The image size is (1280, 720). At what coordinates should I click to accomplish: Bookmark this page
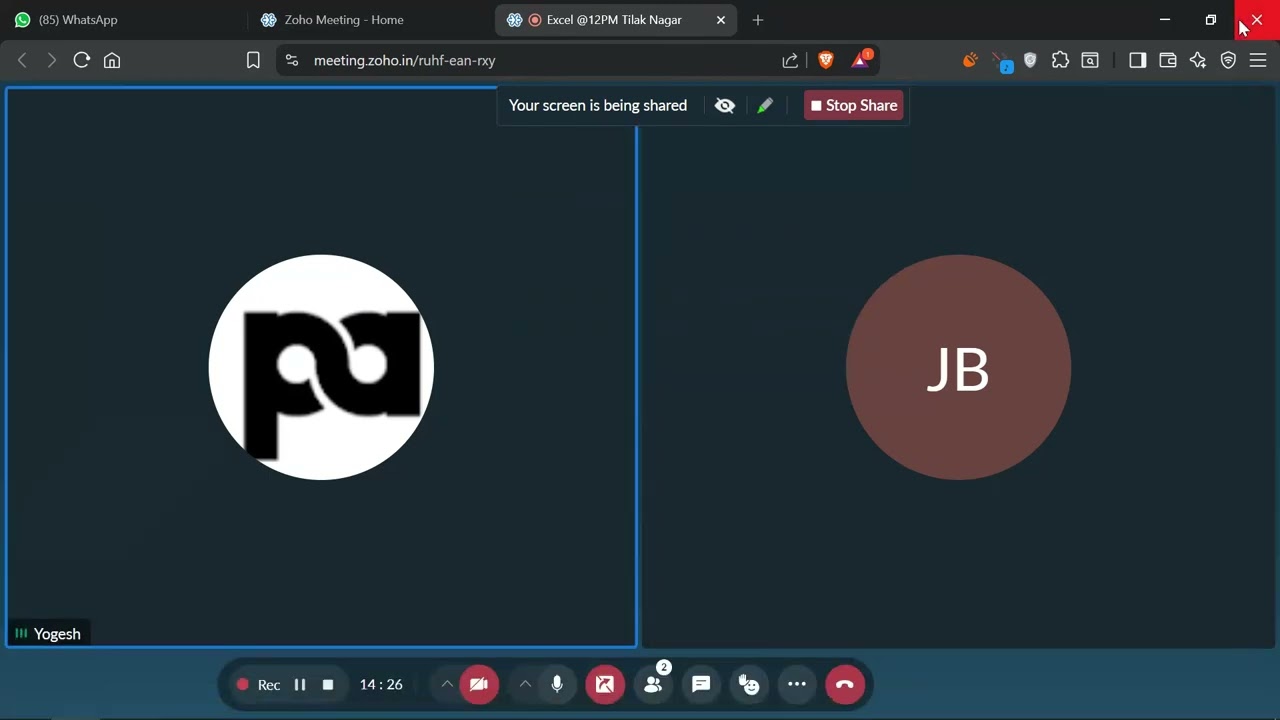coord(253,60)
